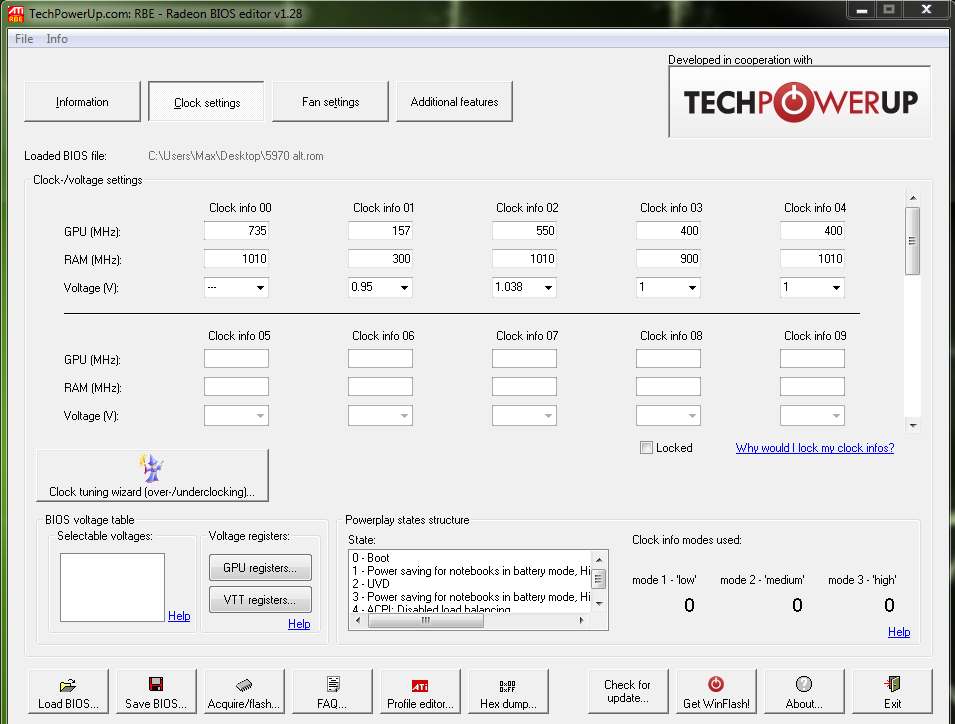Switch to the Additional features tab

[x=454, y=102]
